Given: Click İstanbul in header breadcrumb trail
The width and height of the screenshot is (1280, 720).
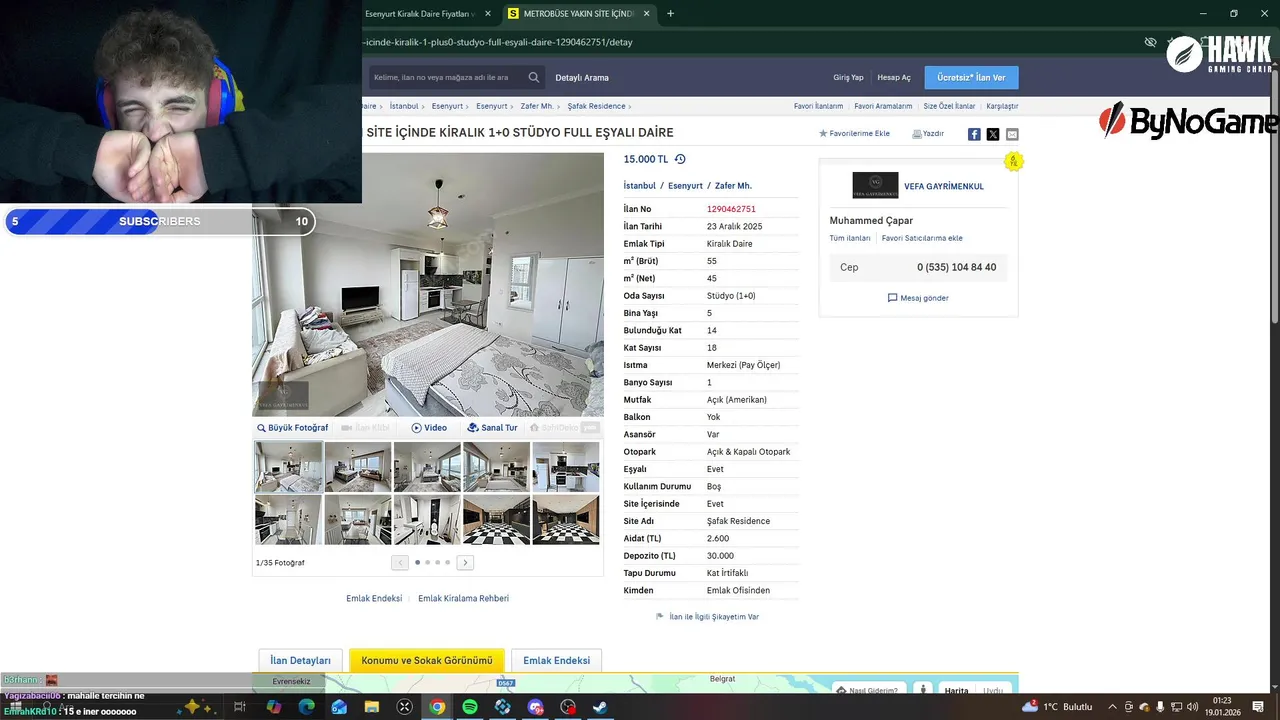Looking at the screenshot, I should click(x=404, y=106).
